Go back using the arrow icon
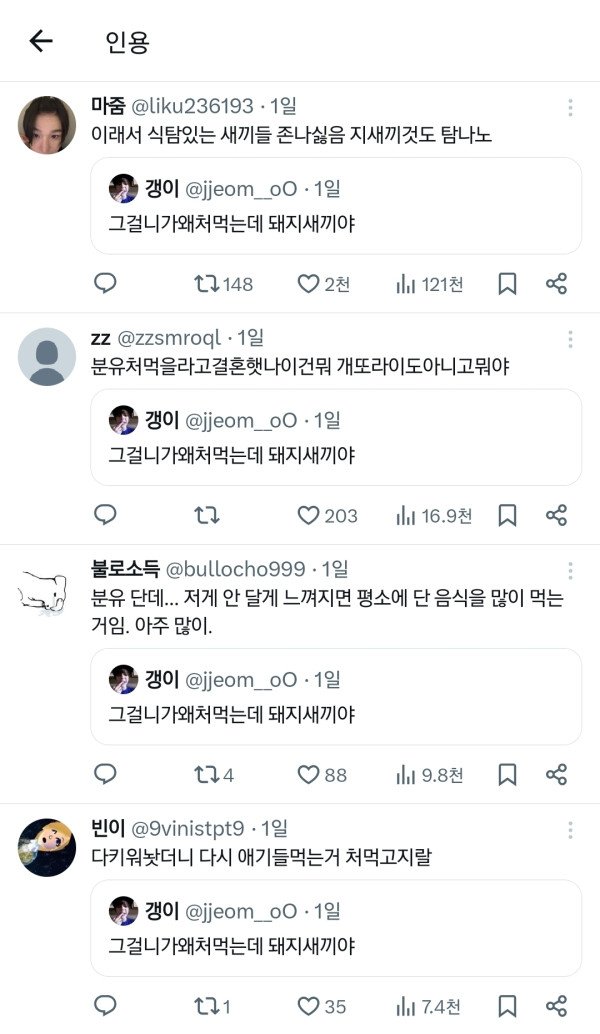 [40, 41]
